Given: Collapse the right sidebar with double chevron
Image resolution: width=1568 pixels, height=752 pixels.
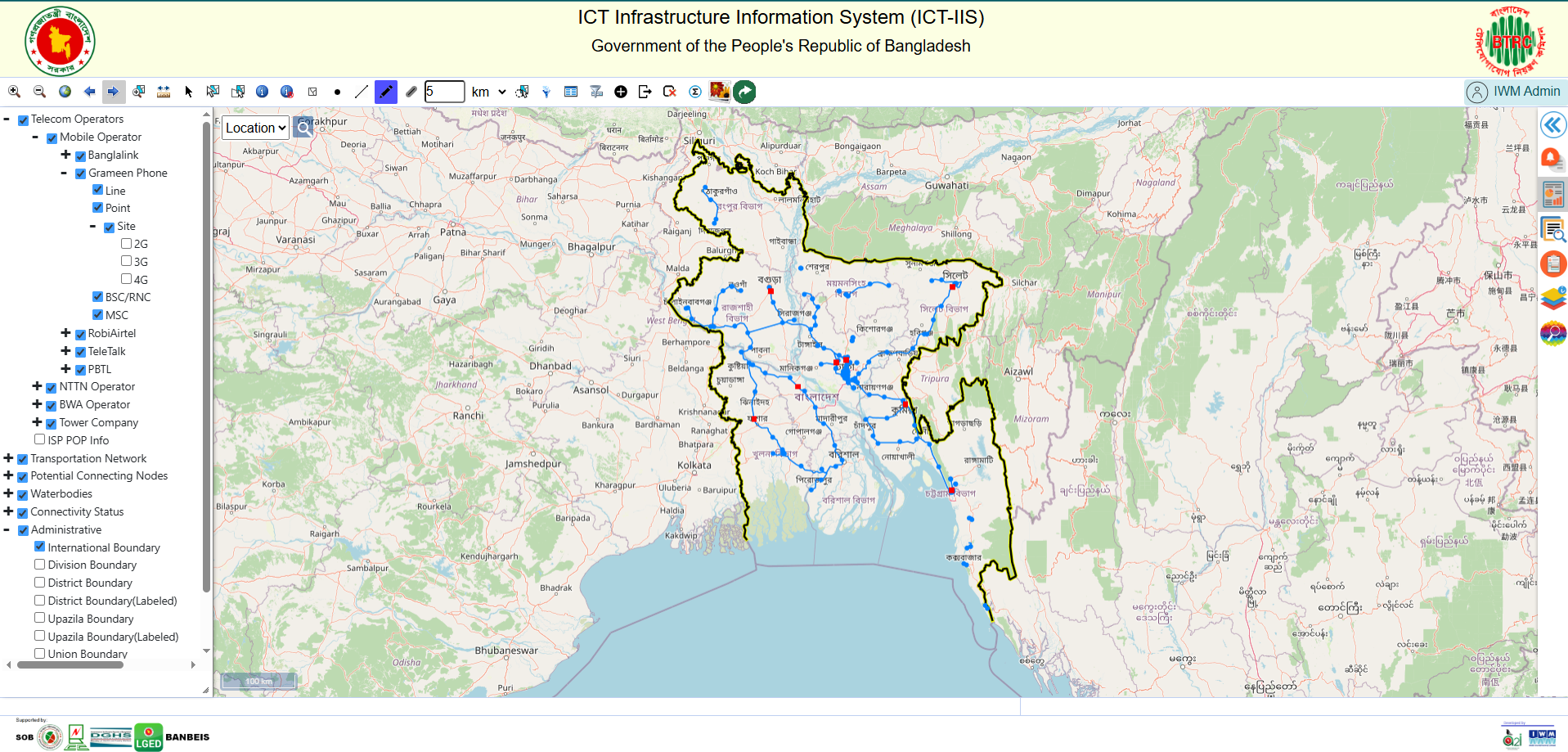Looking at the screenshot, I should click(1552, 125).
